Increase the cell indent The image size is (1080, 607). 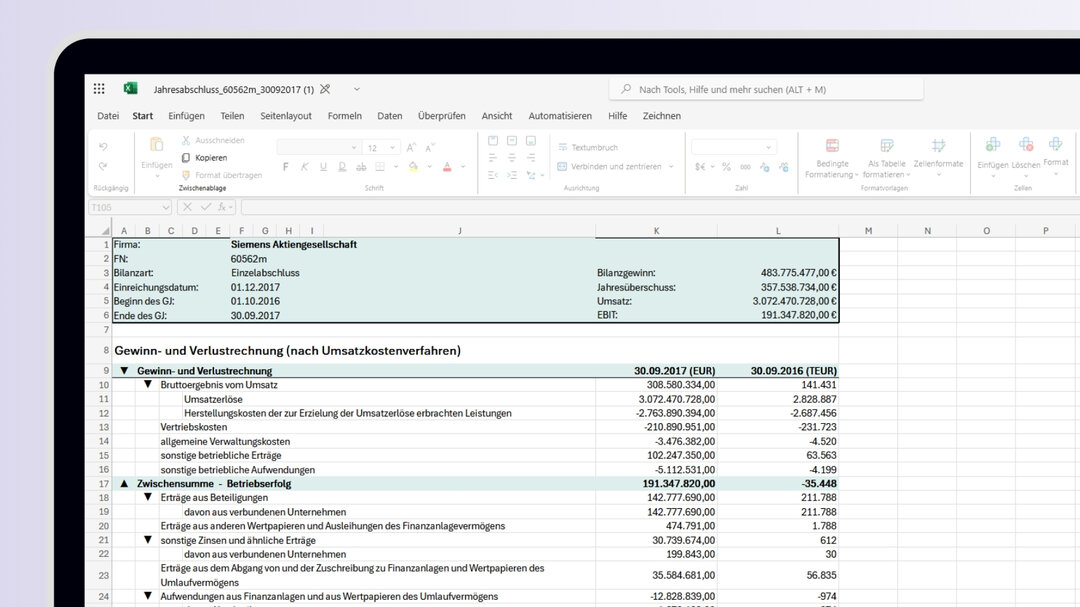(512, 175)
